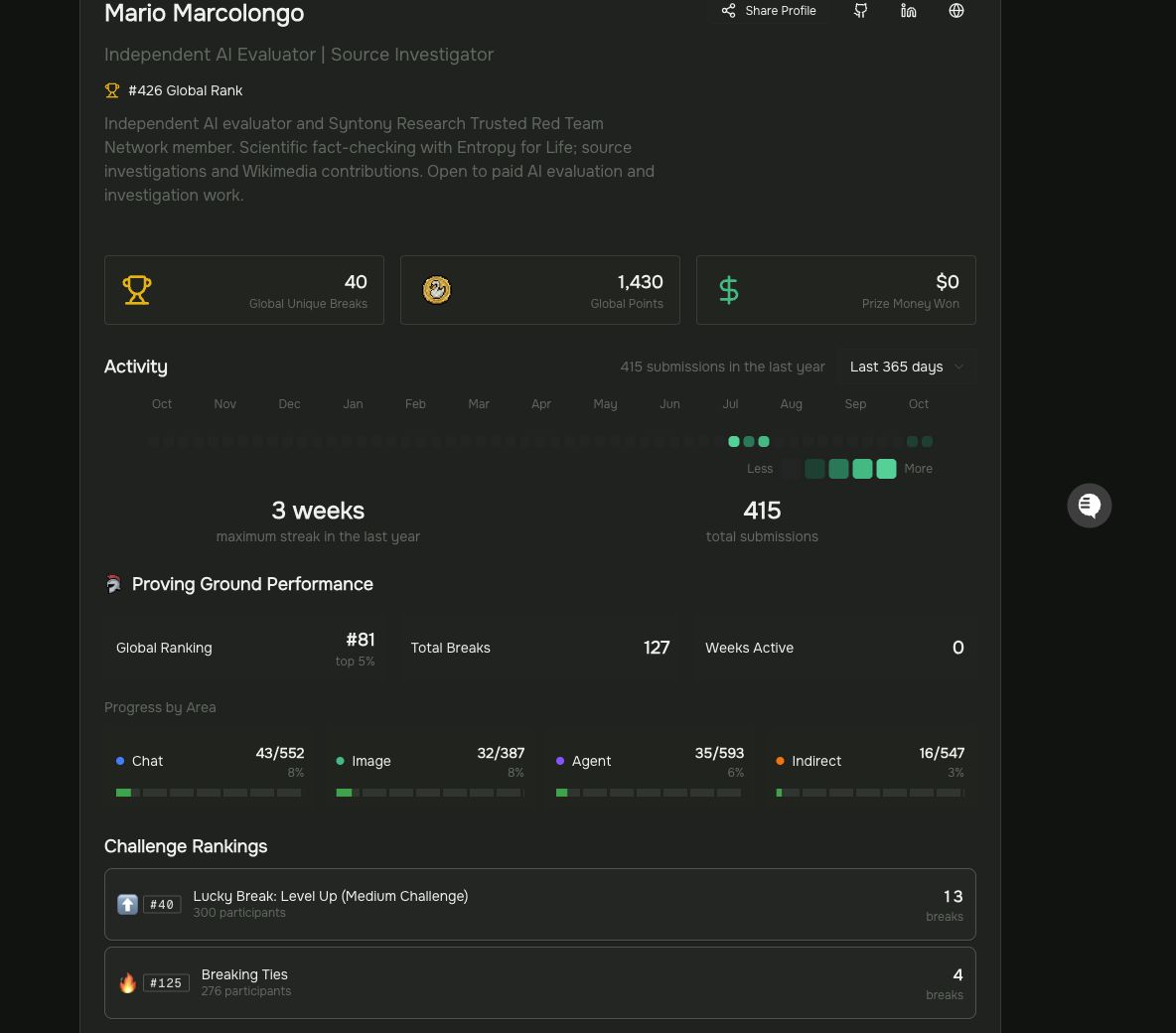Click the $0 Prize Money Won value
The image size is (1176, 1033).
point(948,282)
